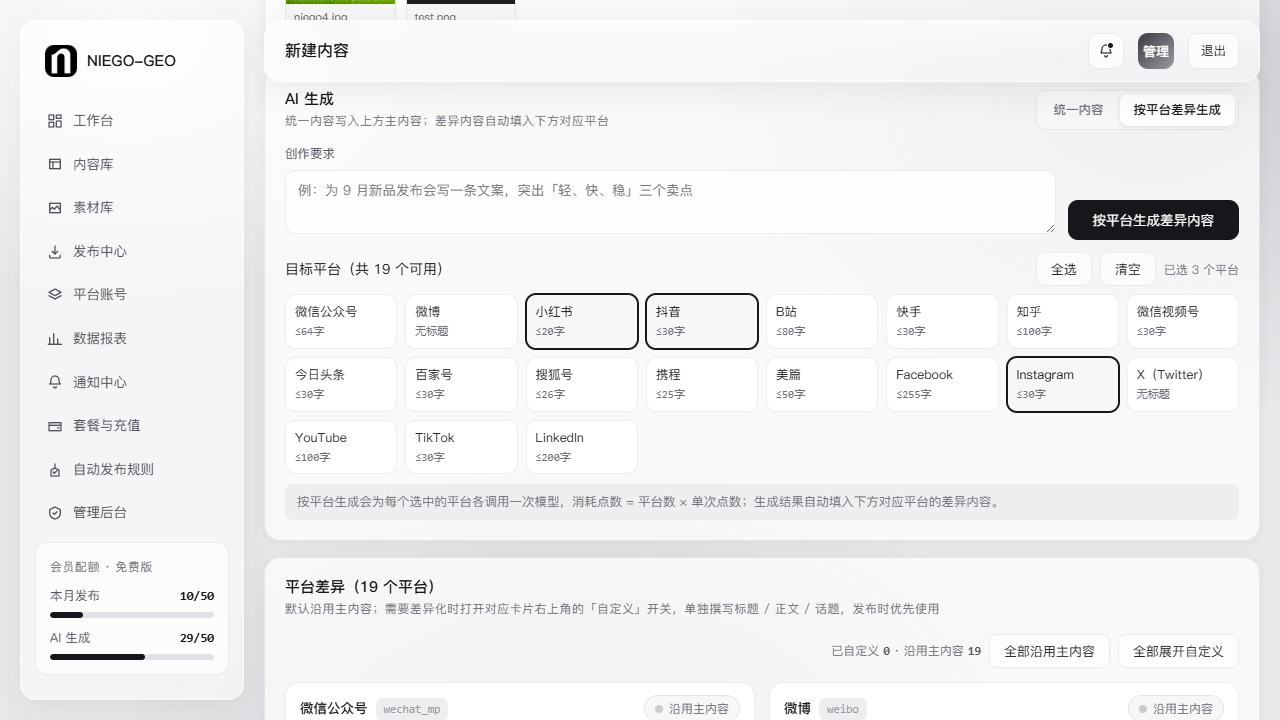1280x720 pixels.
Task: Click the AI 生成 quota progress bar
Action: pyautogui.click(x=132, y=657)
